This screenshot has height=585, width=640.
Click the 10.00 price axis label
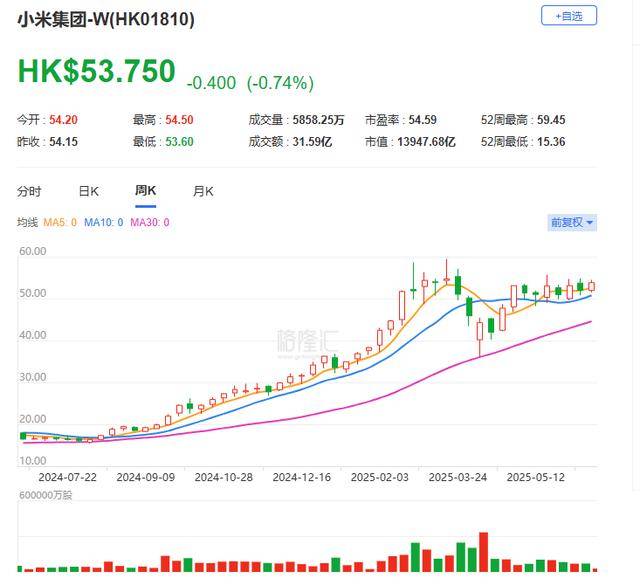click(x=33, y=461)
